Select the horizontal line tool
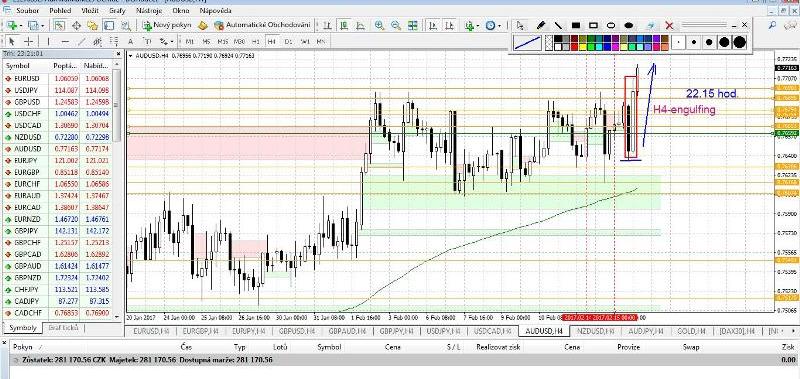Image resolution: width=800 pixels, height=379 pixels. point(65,41)
